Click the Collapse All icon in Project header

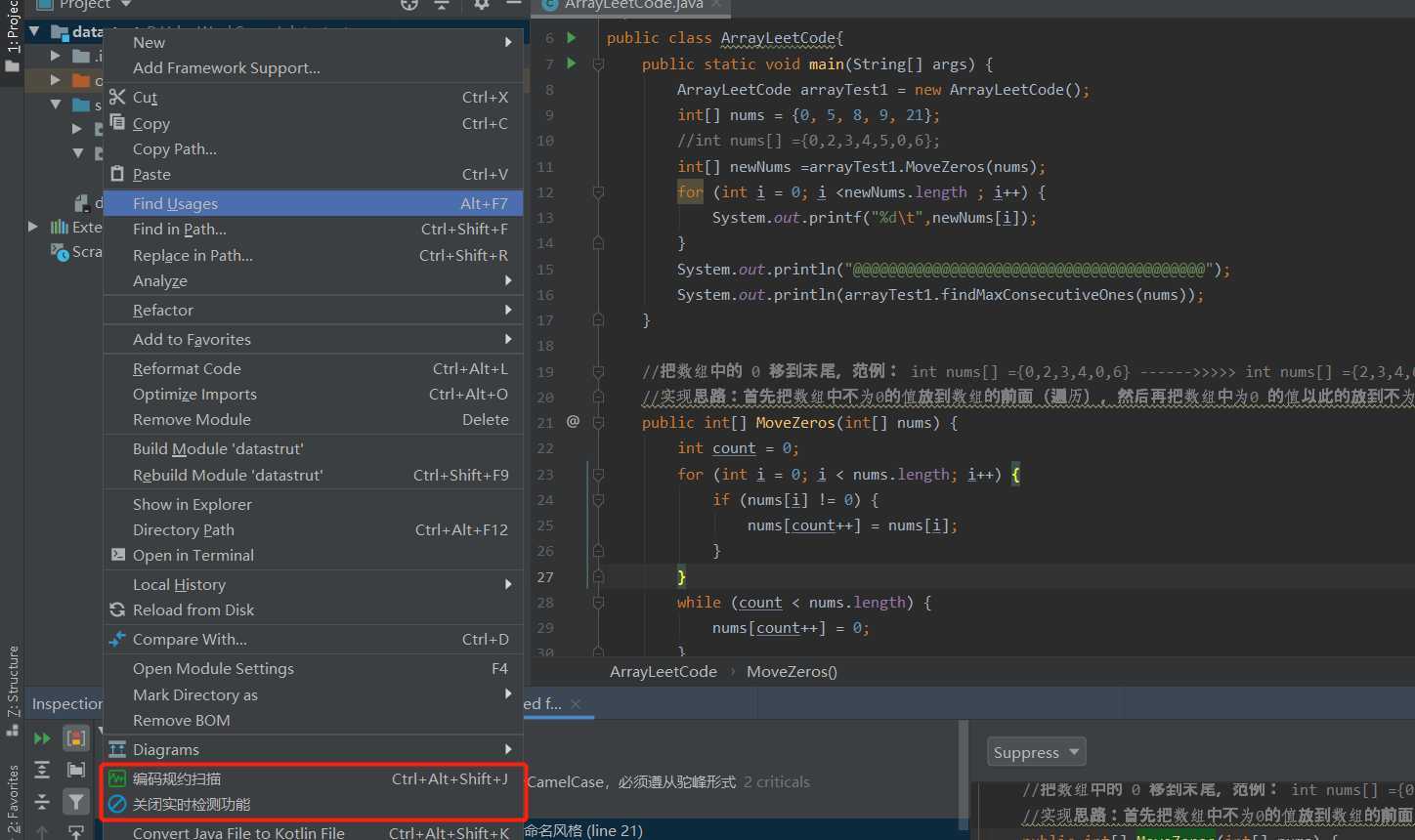(442, 5)
